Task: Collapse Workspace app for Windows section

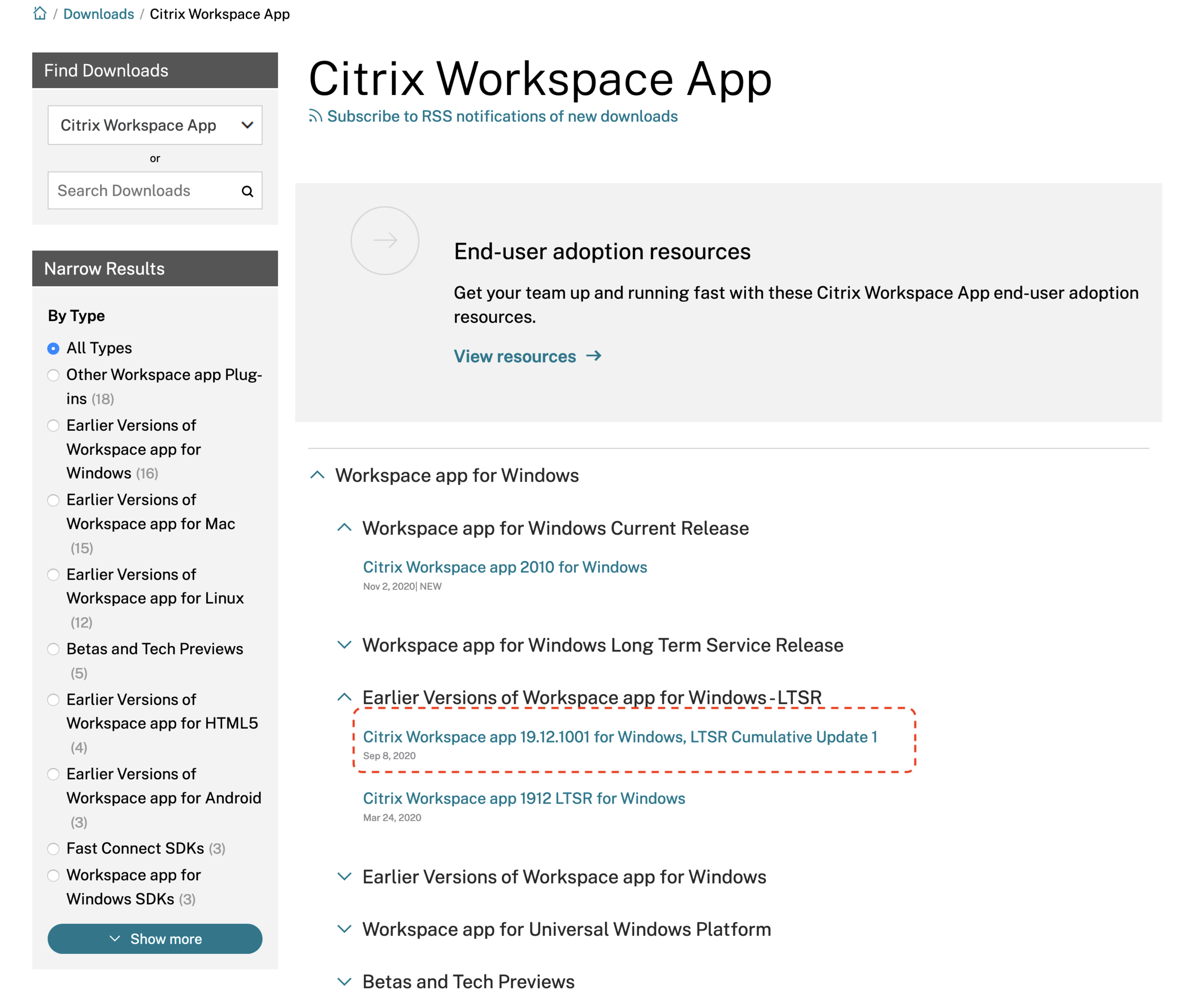Action: click(317, 475)
